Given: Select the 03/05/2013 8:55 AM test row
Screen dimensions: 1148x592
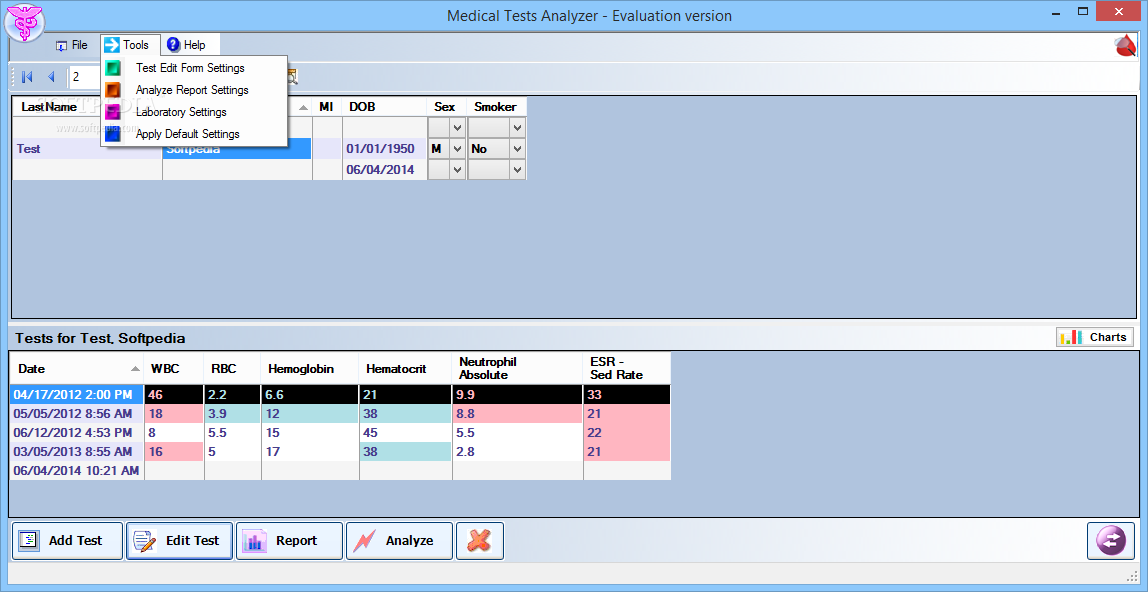Looking at the screenshot, I should click(340, 452).
